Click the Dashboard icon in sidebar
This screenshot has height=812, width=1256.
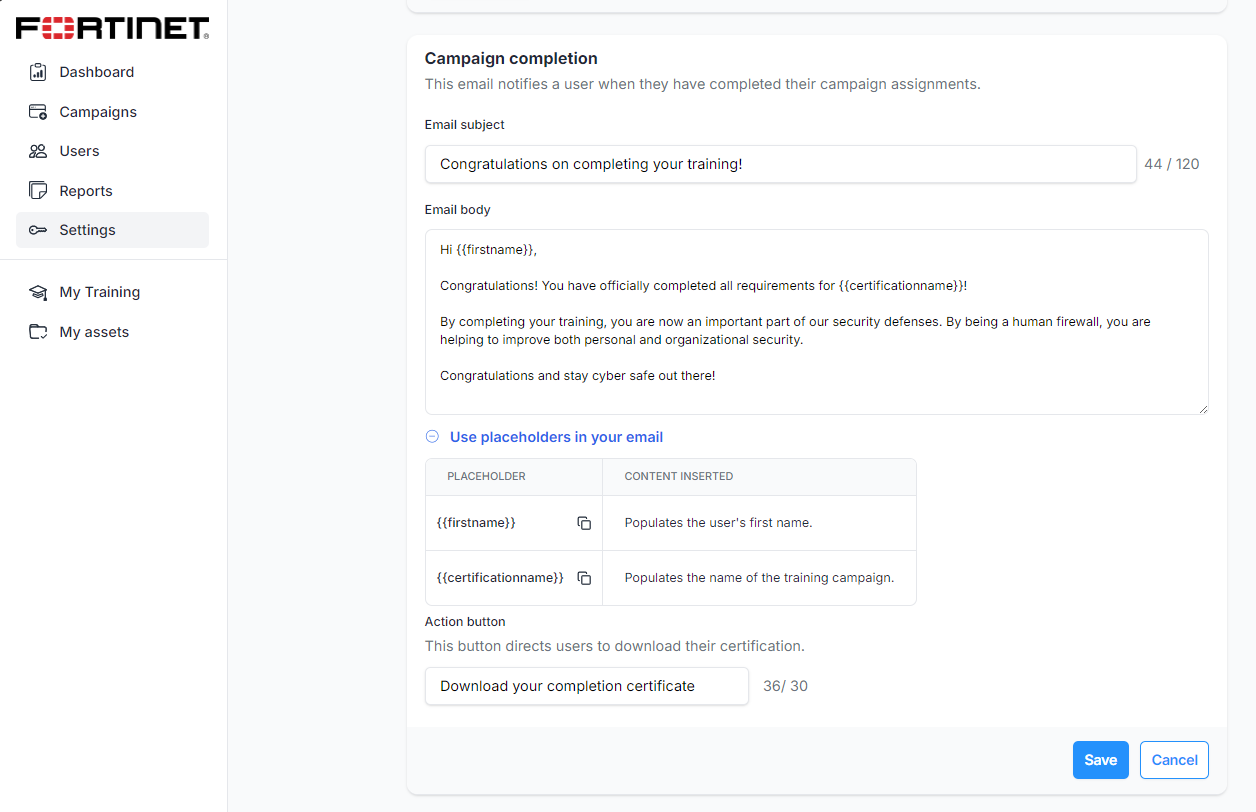click(x=38, y=72)
